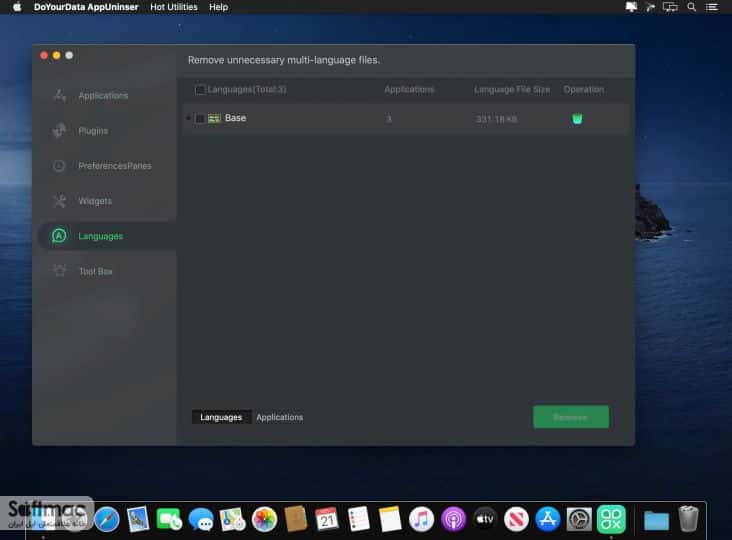Open the blue folder in the Dock

[x=656, y=520]
